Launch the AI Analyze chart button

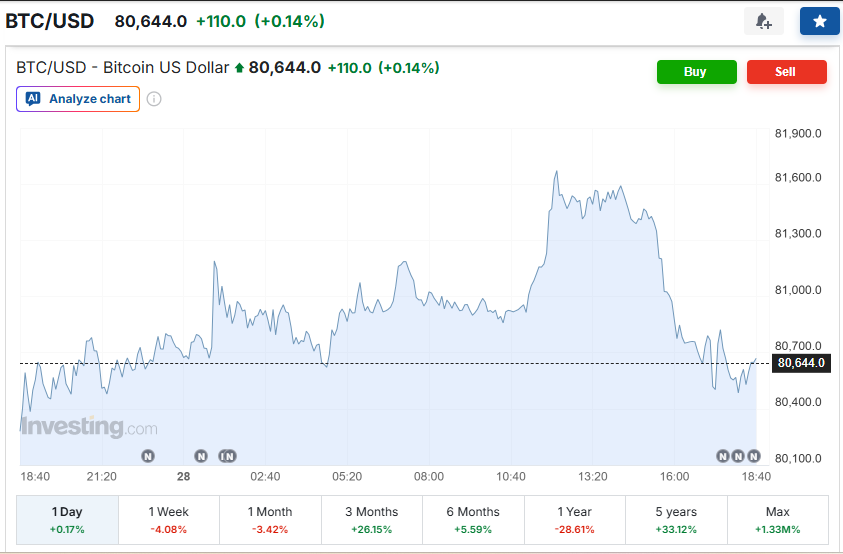[x=78, y=99]
